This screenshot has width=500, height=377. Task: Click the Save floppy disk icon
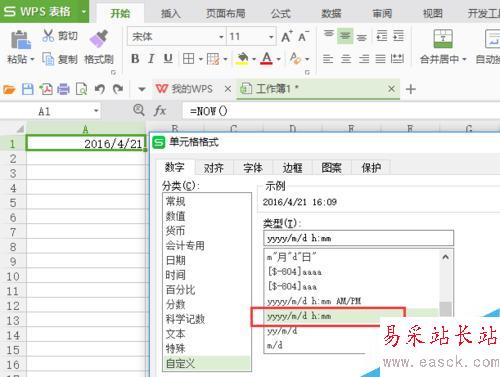pos(28,89)
